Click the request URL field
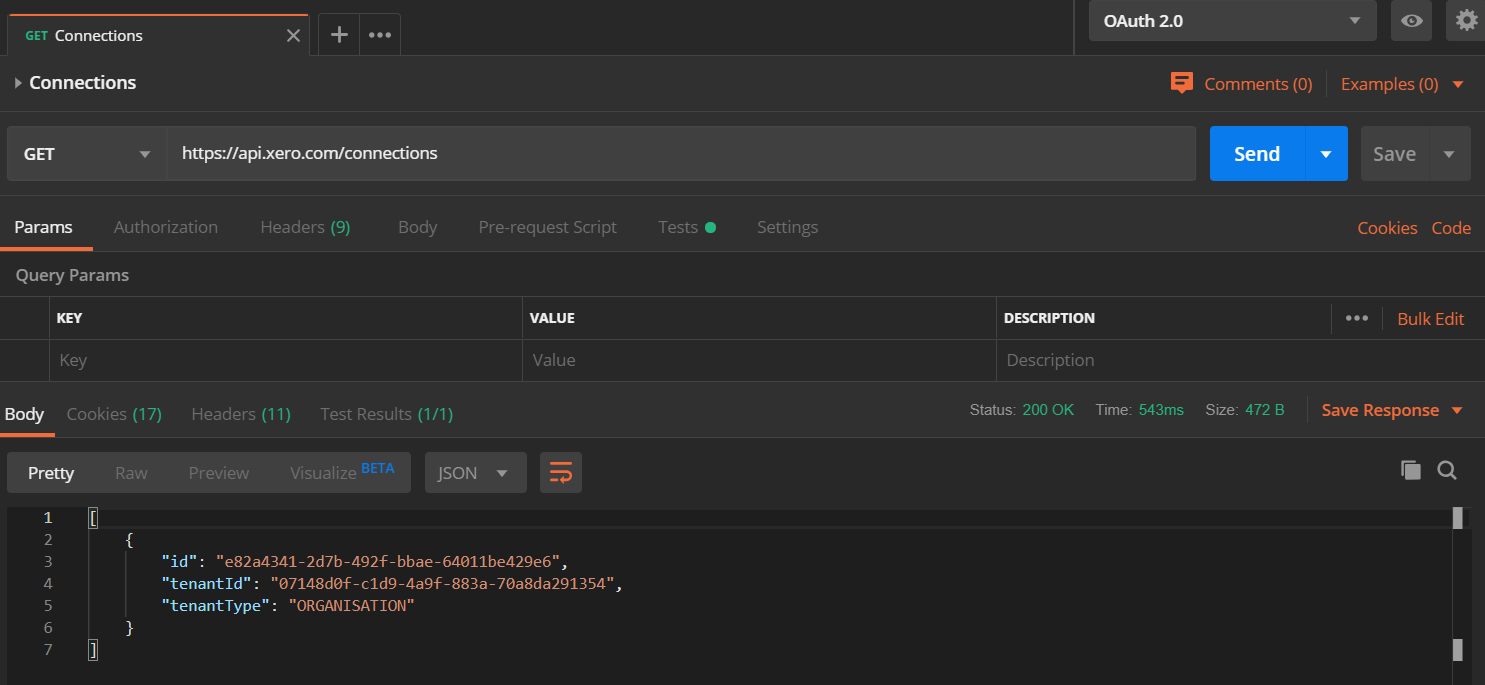Image resolution: width=1485 pixels, height=685 pixels. (x=681, y=154)
